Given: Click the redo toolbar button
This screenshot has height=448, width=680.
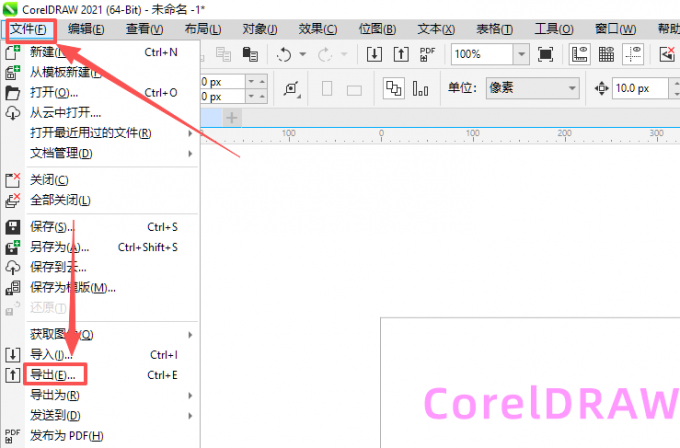Looking at the screenshot, I should click(325, 55).
